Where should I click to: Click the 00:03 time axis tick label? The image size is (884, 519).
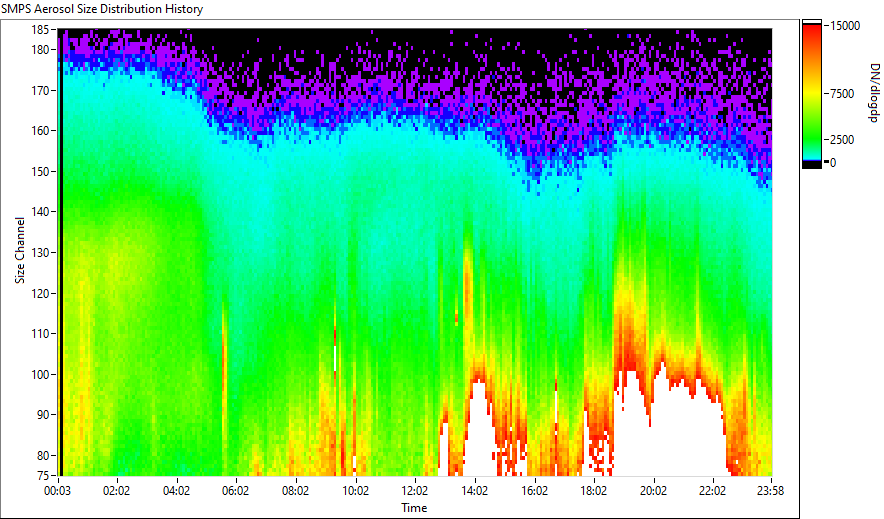click(x=58, y=491)
